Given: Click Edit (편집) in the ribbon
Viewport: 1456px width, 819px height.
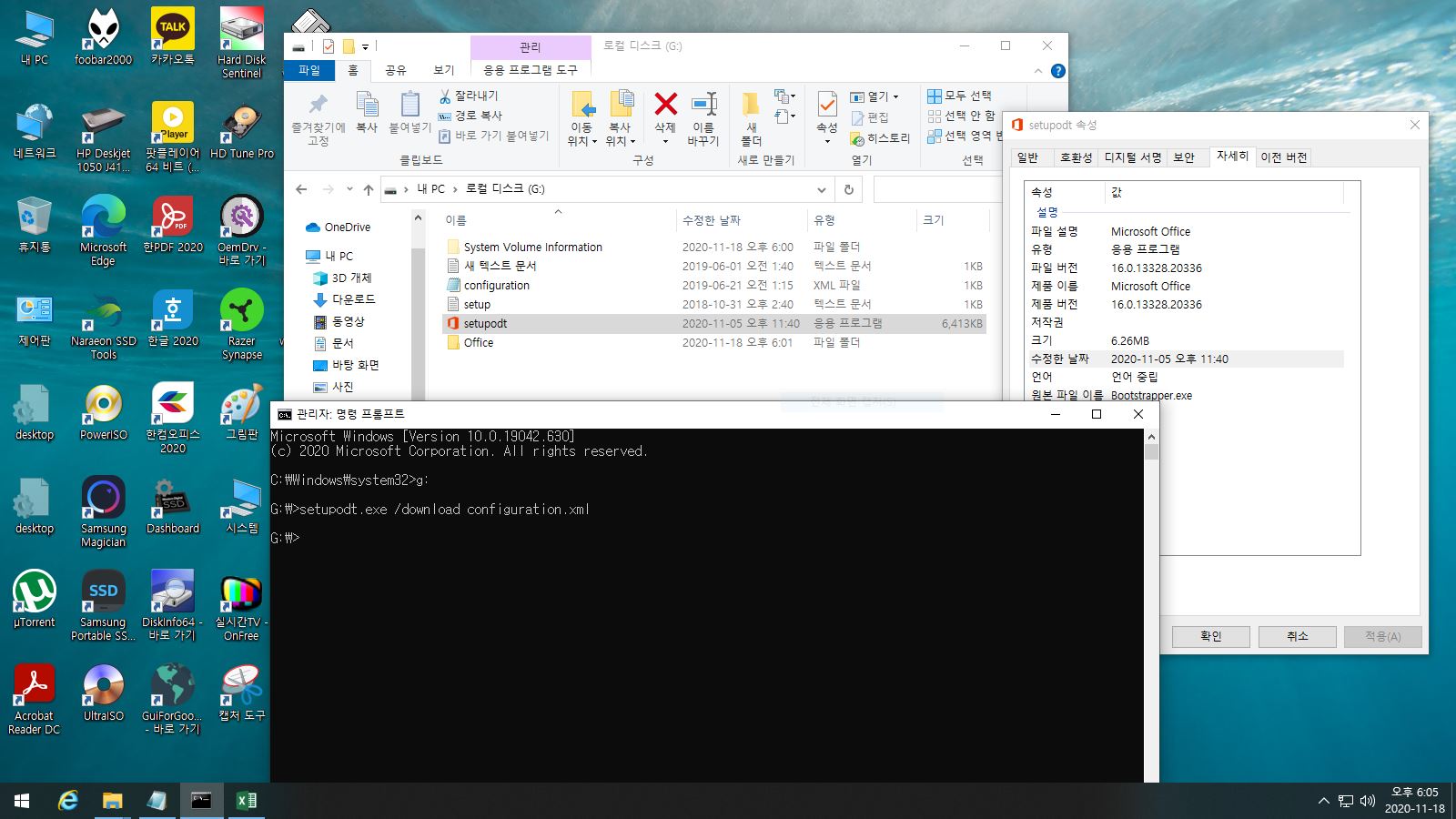Looking at the screenshot, I should (869, 117).
